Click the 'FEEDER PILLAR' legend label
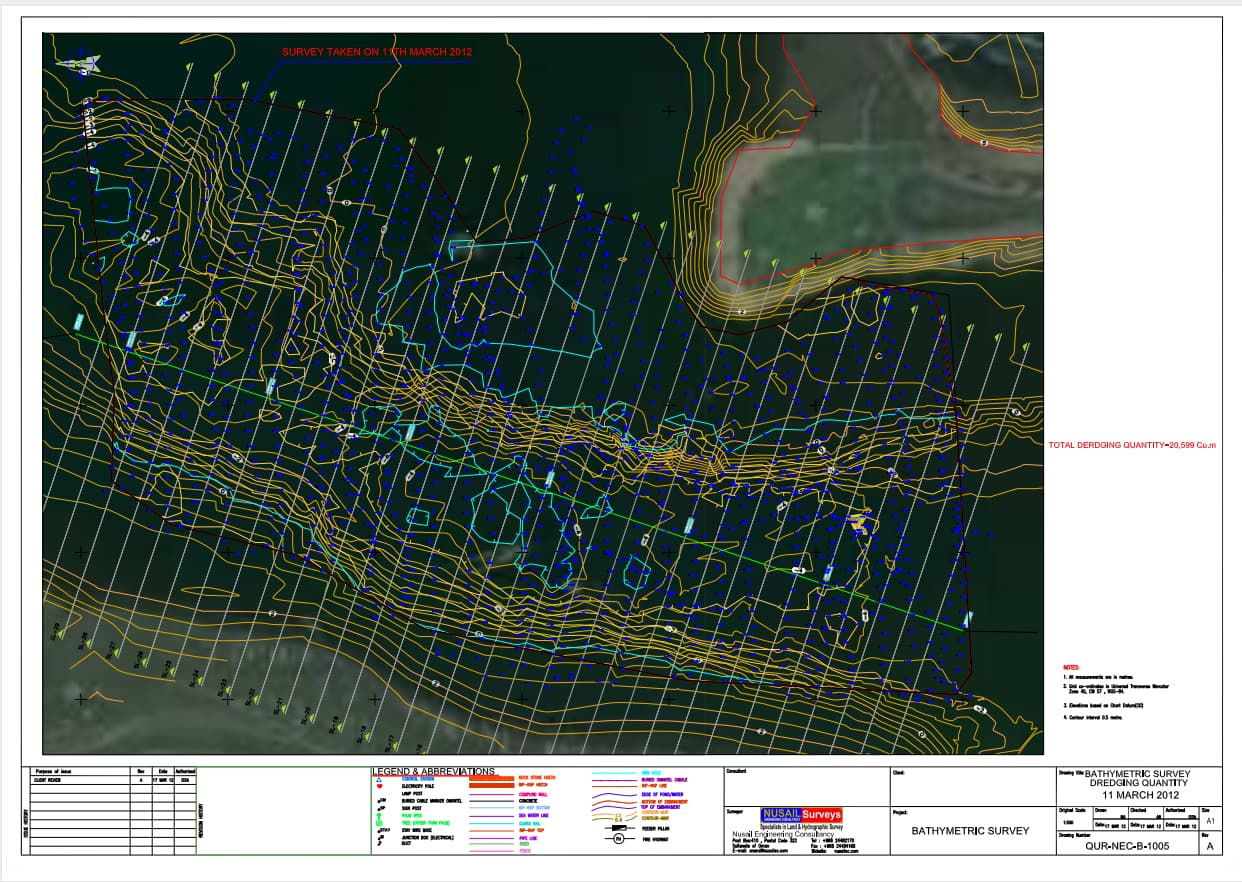This screenshot has width=1242, height=882. point(657,828)
